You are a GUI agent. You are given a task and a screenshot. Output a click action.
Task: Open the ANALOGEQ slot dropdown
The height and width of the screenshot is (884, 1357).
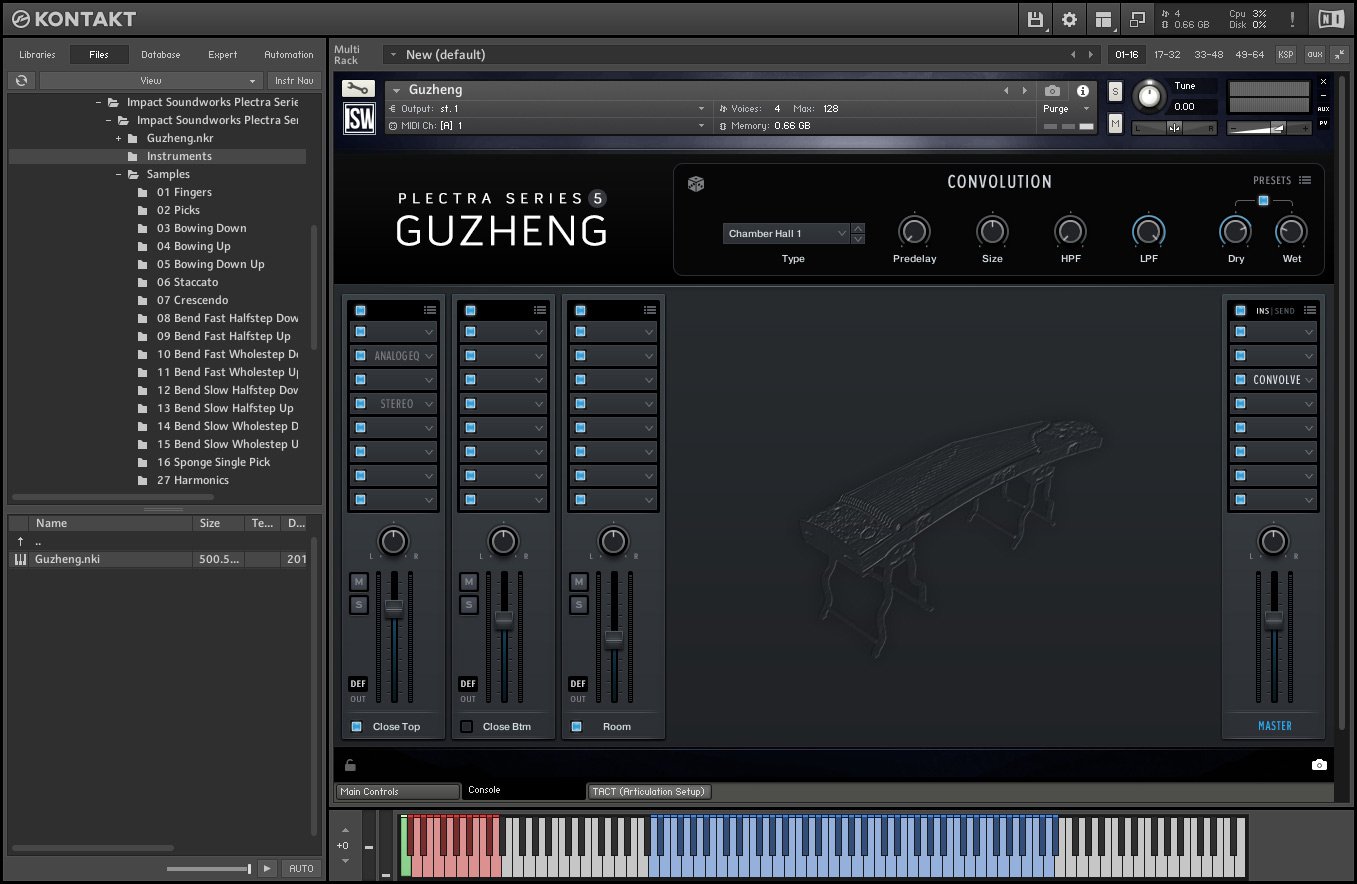coord(429,356)
